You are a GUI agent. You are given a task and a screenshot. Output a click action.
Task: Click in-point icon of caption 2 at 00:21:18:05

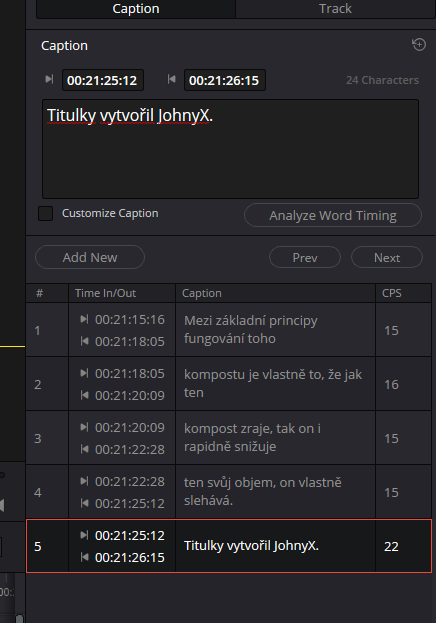coord(84,373)
